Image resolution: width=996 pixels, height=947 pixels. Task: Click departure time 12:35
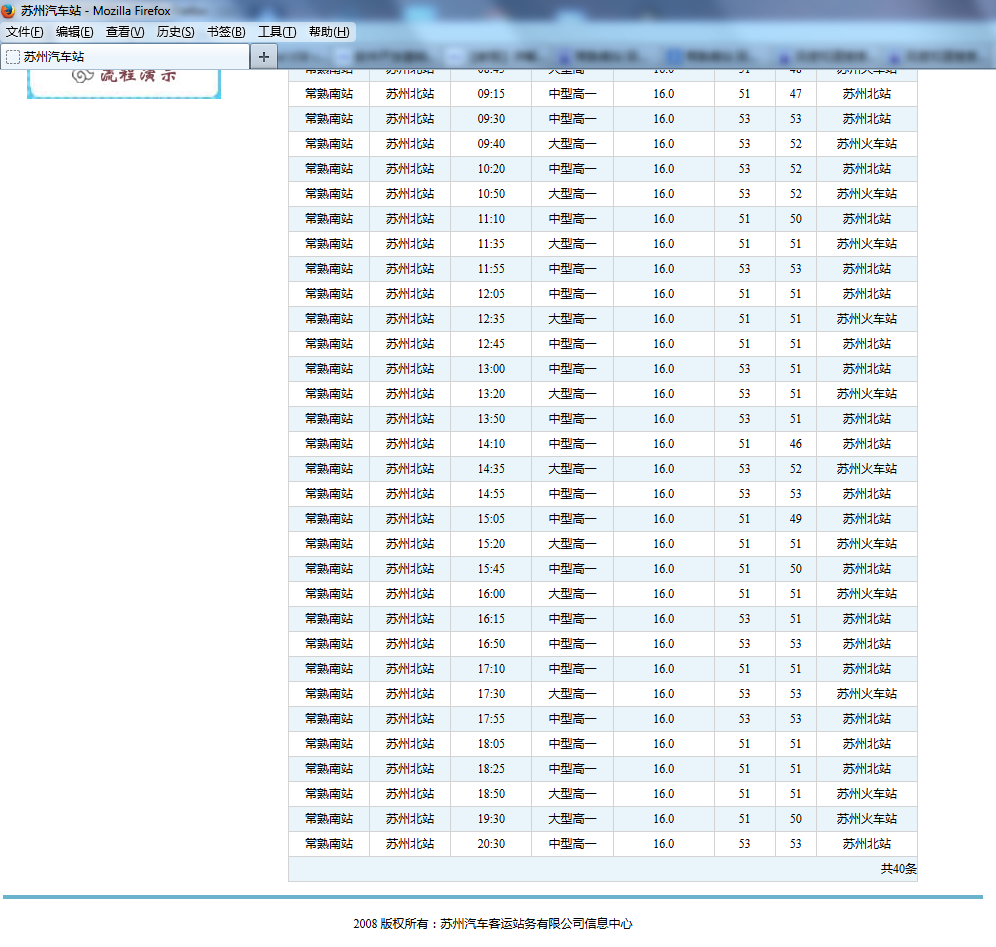coord(491,319)
